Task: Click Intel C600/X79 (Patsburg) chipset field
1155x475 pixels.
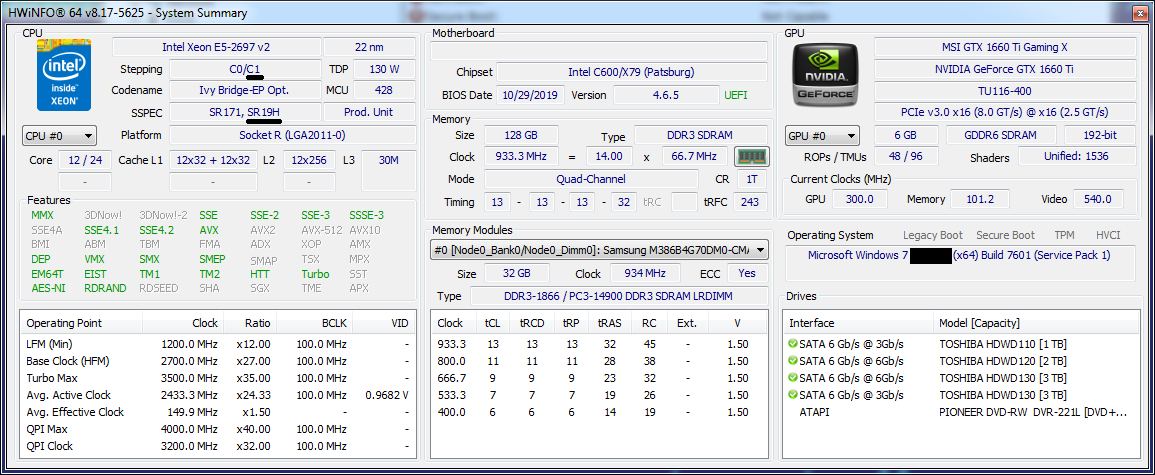Action: pyautogui.click(x=631, y=72)
